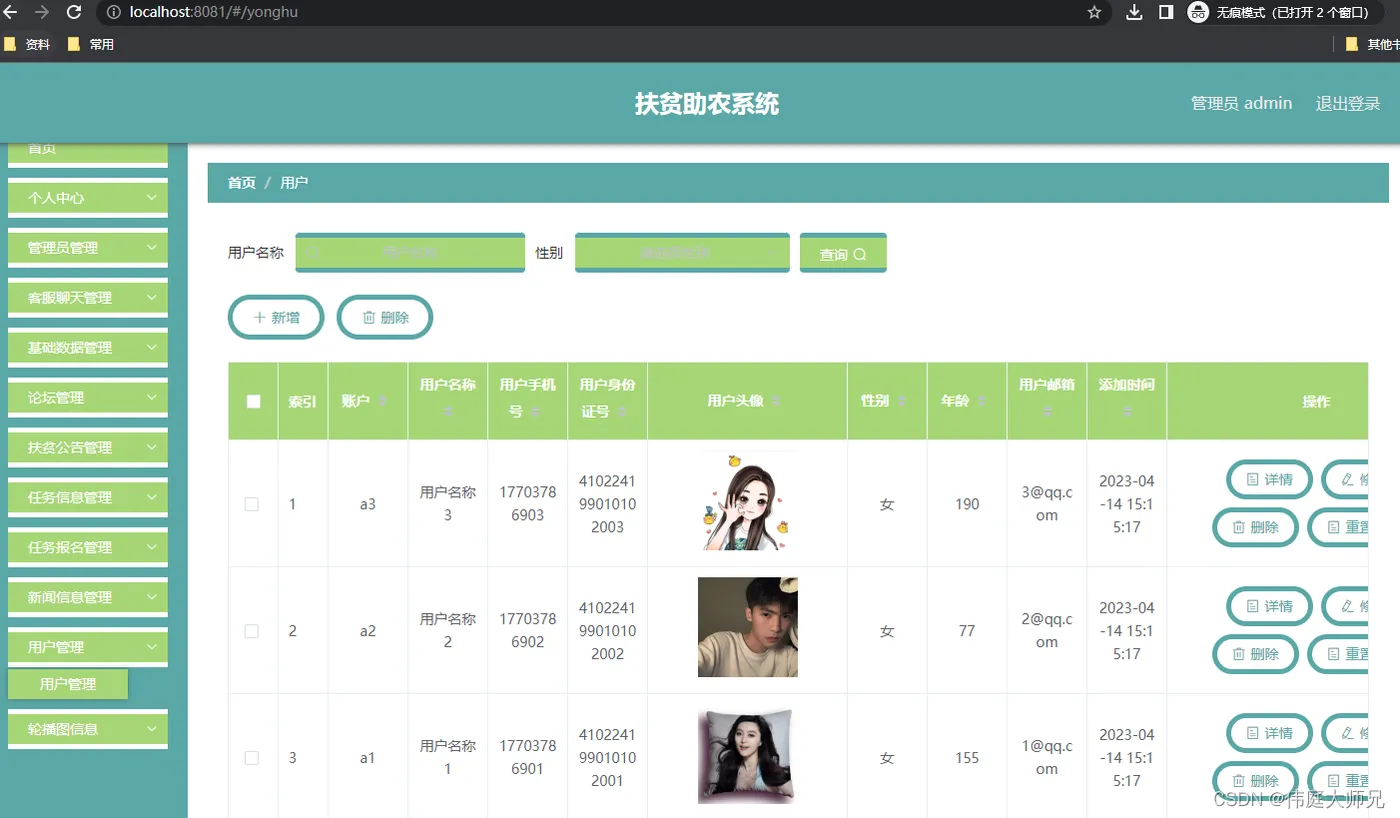The width and height of the screenshot is (1400, 818).
Task: Open the 资料 bookmarks folder
Action: (27, 44)
